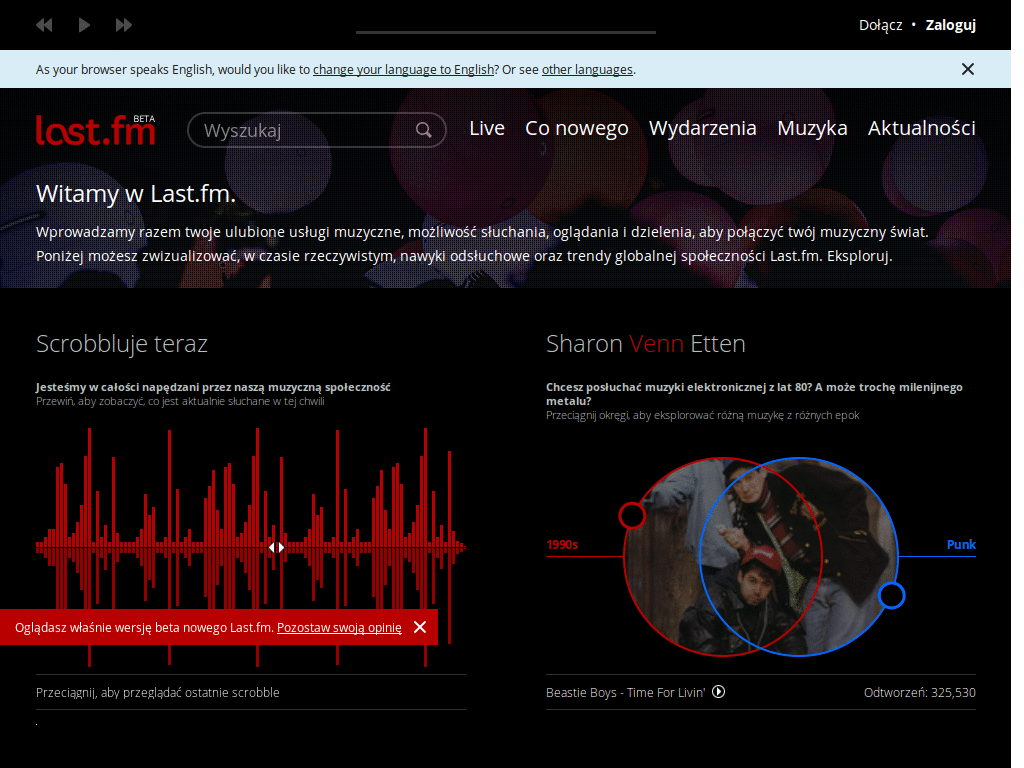Open the Co nowego menu item

tap(577, 128)
